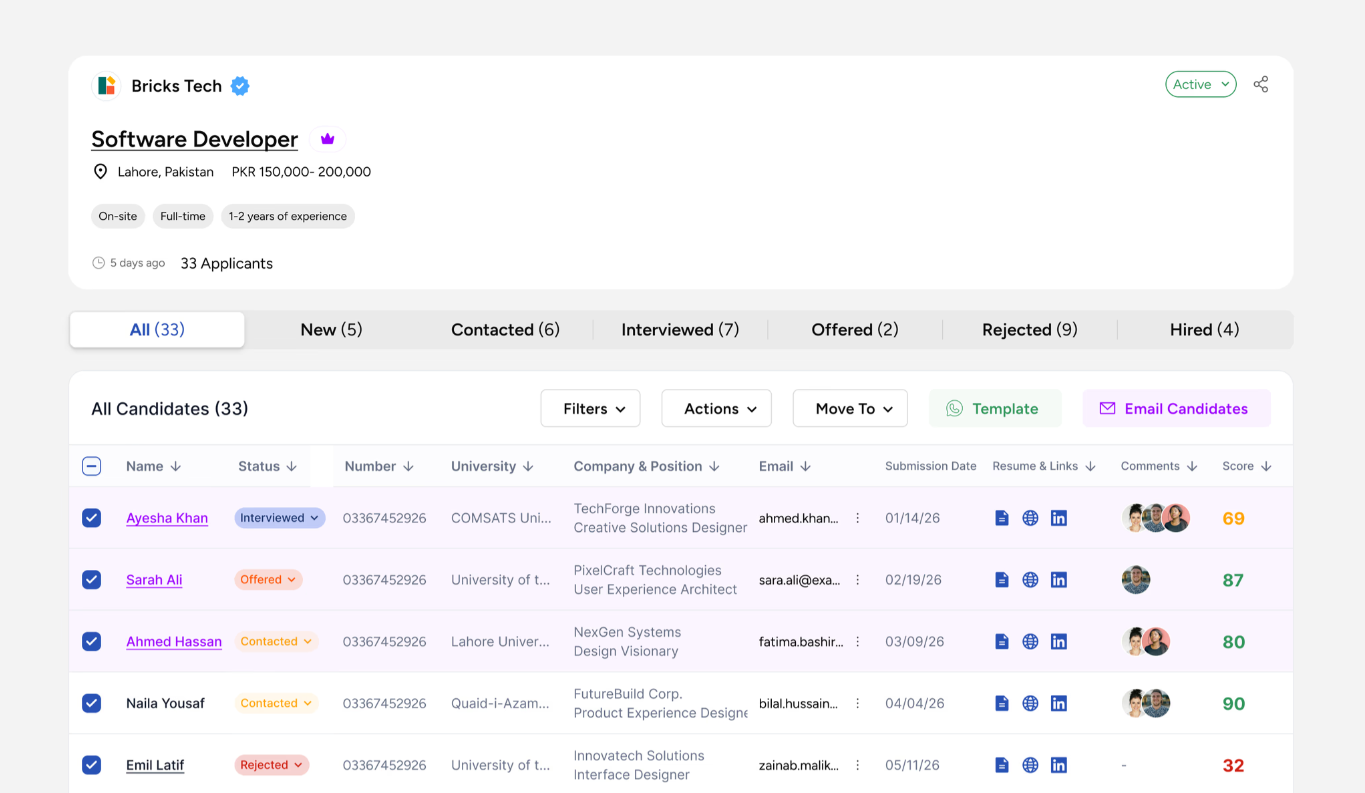Click the comment avatars on Ayesha Khan's row
The width and height of the screenshot is (1365, 793).
[1156, 518]
